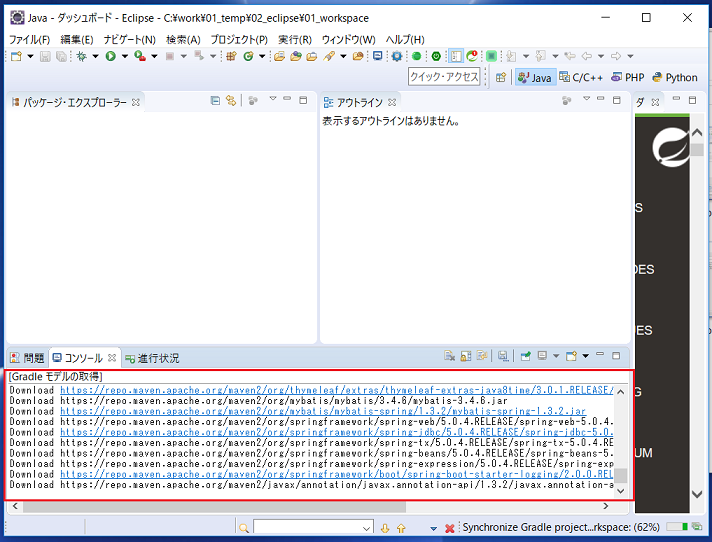Open the ナビゲート(N) menu
Screen dimensions: 712x542
129,40
